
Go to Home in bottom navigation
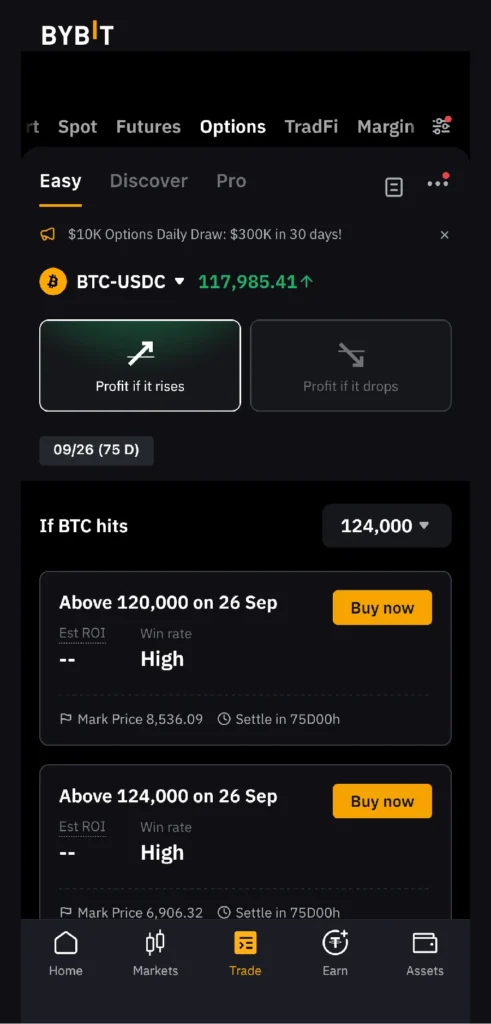coord(66,953)
